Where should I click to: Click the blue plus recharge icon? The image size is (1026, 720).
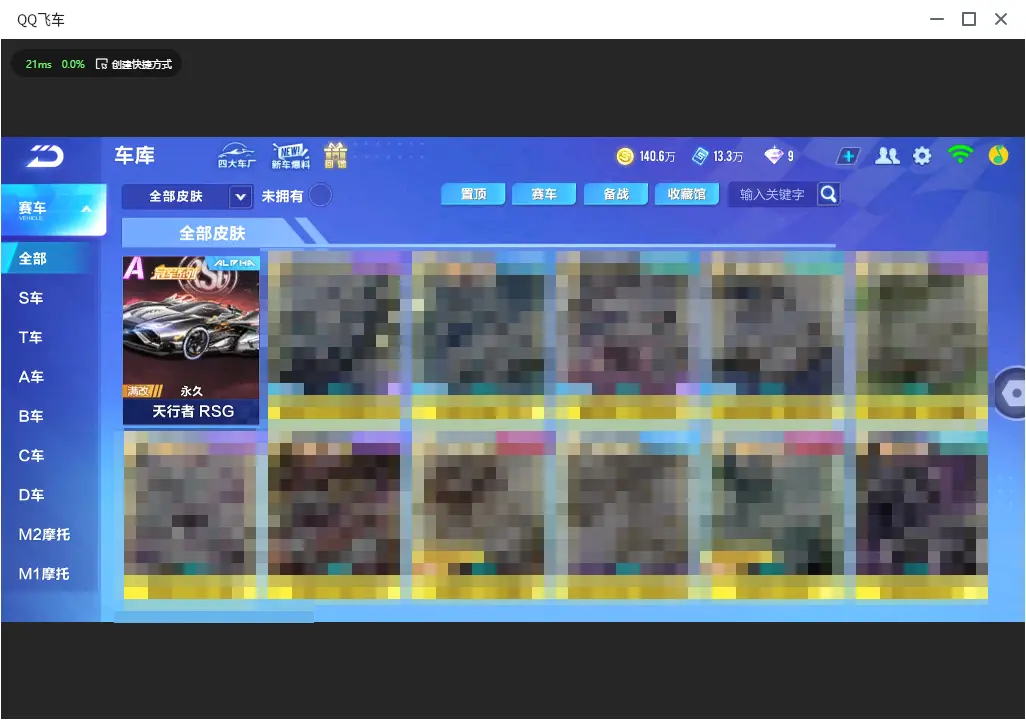848,156
